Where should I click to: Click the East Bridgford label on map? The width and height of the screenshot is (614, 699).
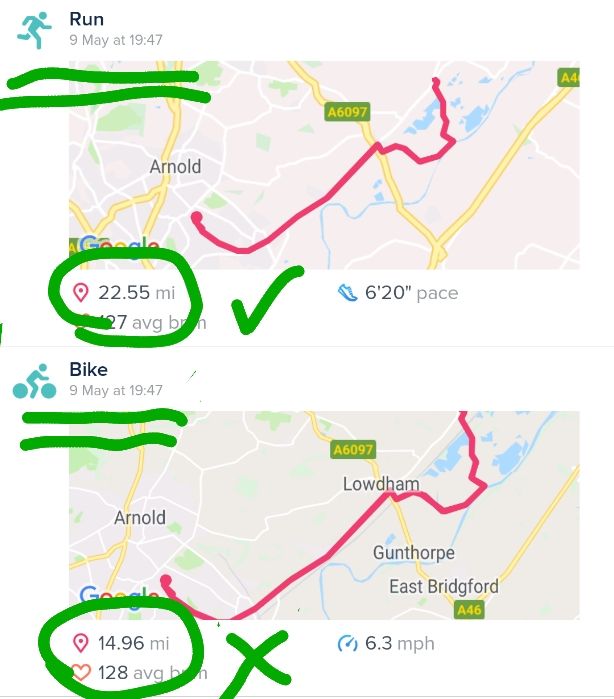[x=443, y=586]
